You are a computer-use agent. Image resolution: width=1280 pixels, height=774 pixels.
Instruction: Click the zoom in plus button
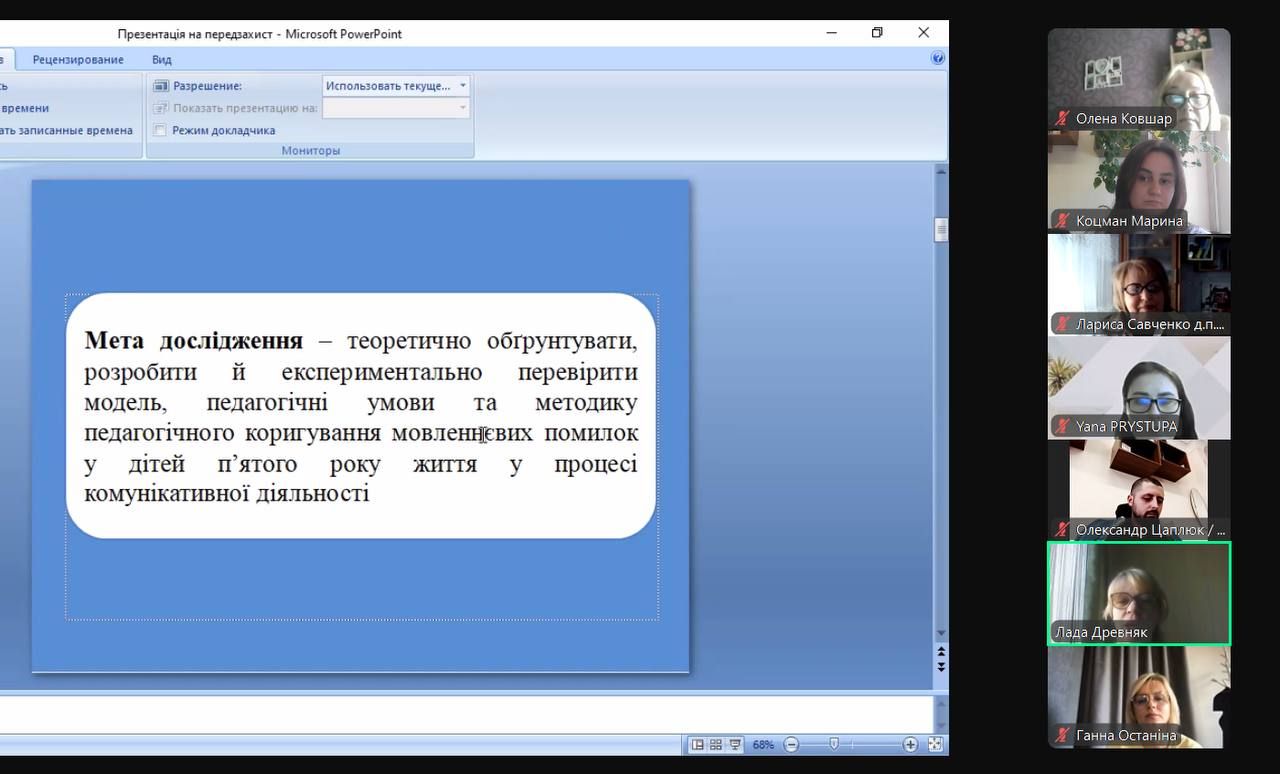click(910, 745)
